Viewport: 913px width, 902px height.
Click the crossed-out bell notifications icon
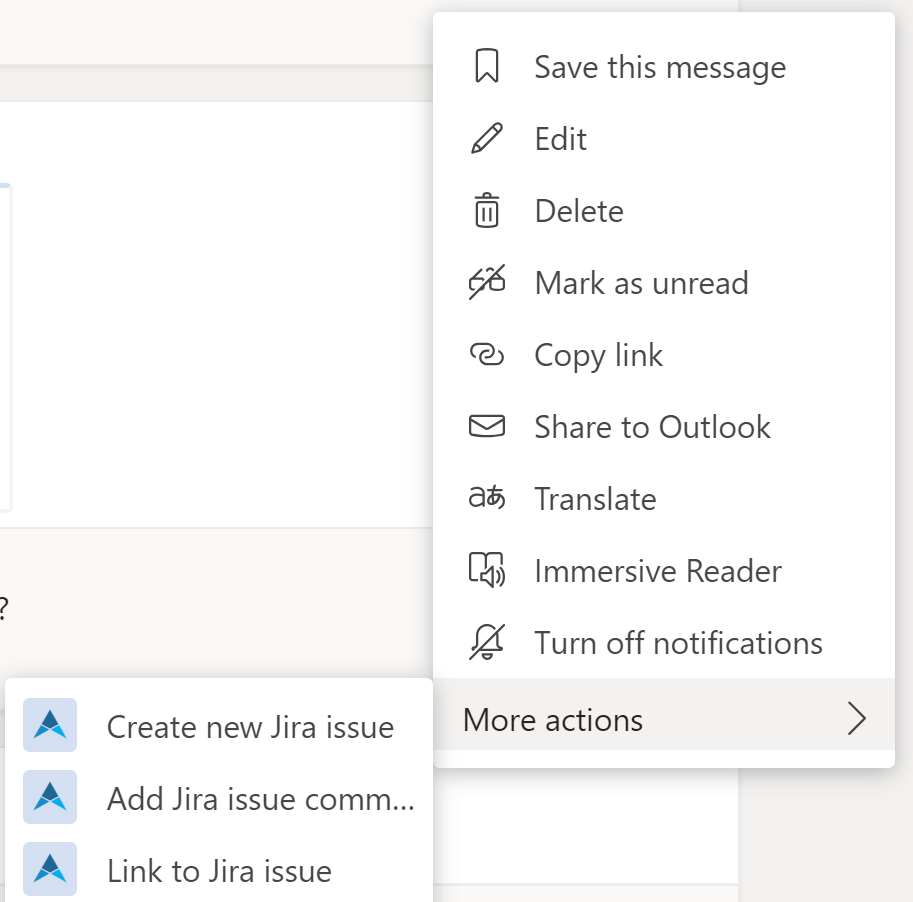(x=487, y=642)
